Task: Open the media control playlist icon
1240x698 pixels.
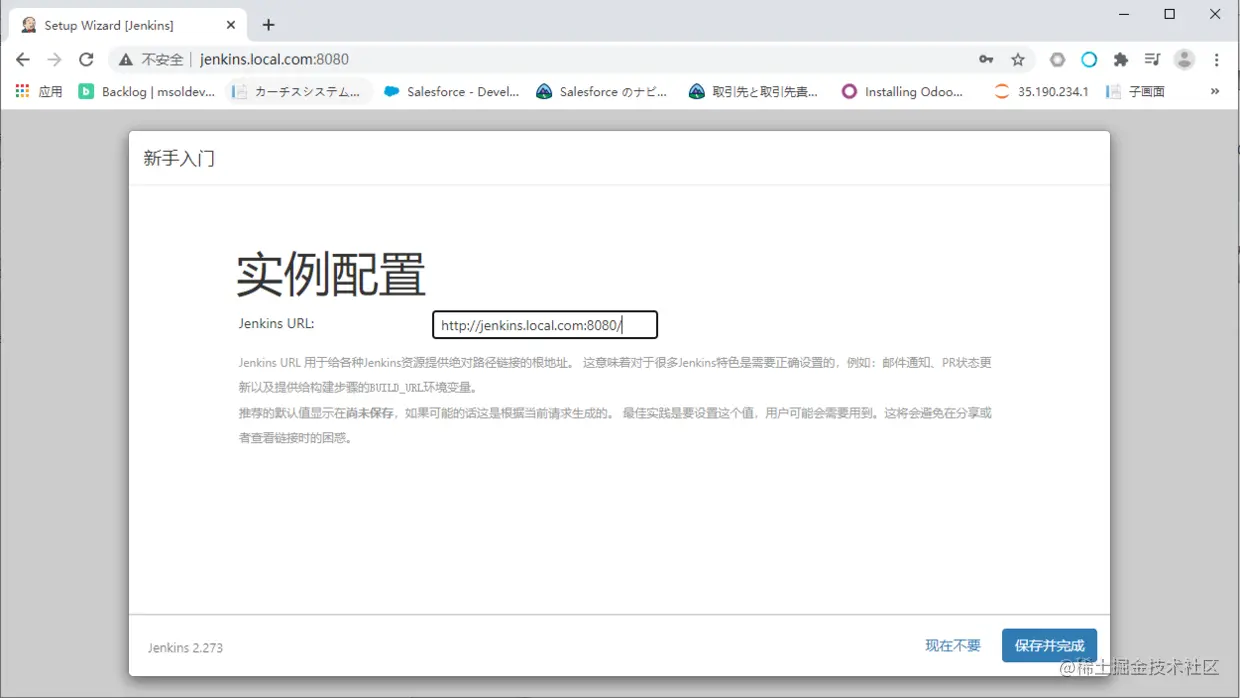Action: [x=1152, y=60]
